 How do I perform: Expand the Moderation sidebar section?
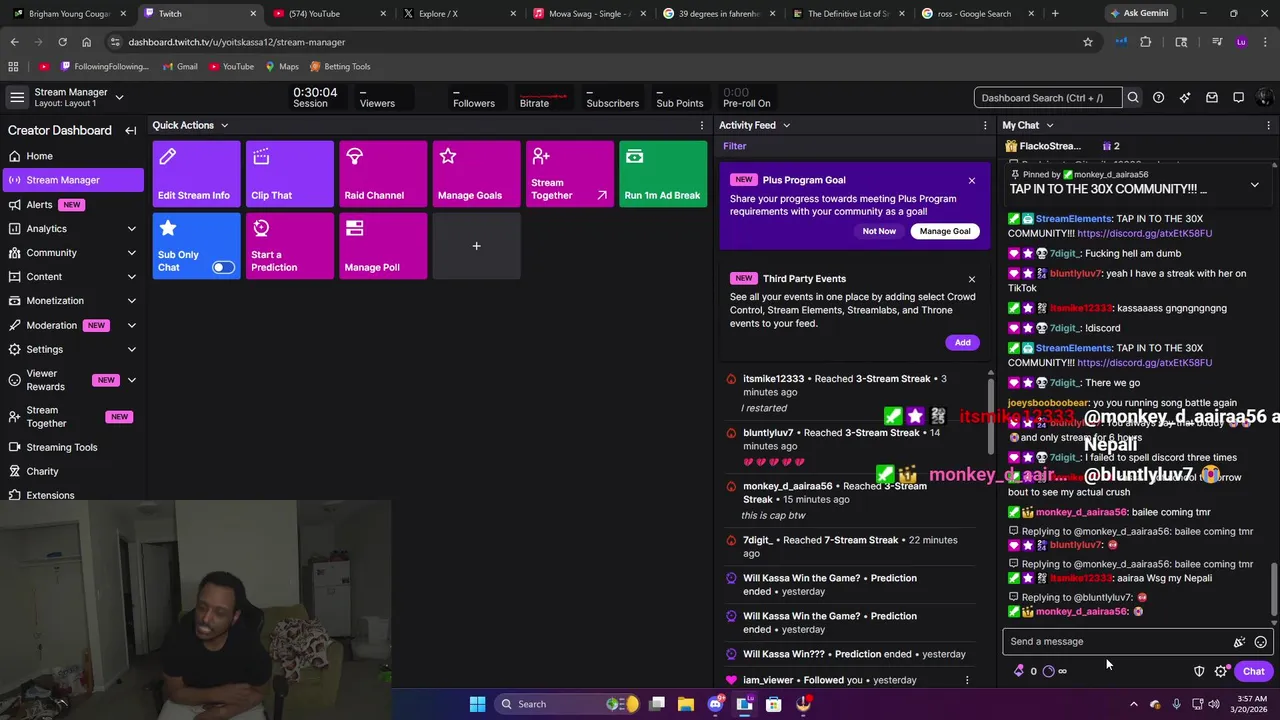coord(131,325)
